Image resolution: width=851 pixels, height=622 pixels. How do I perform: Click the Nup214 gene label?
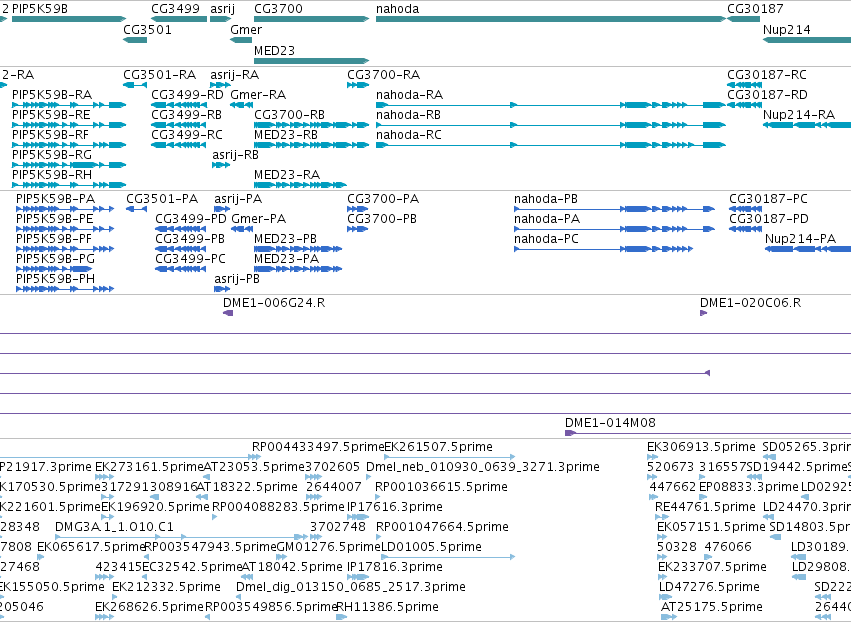tap(786, 29)
